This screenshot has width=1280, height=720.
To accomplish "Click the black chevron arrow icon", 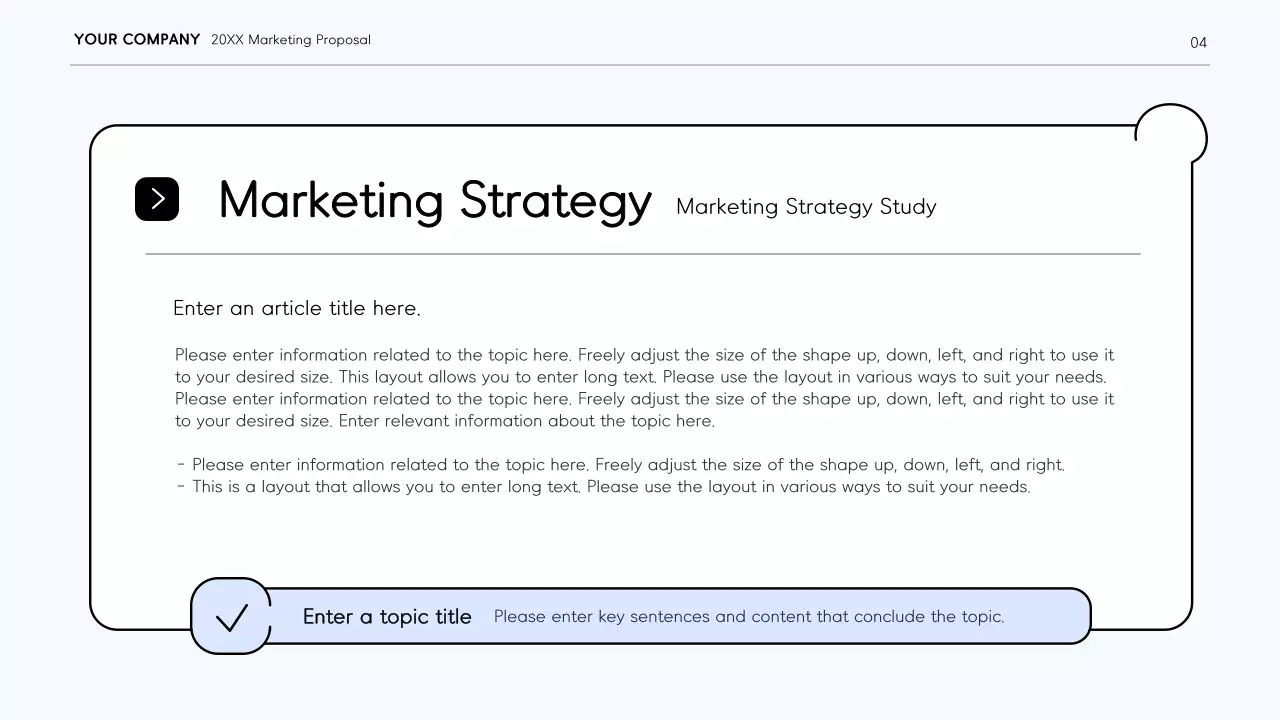I will (157, 199).
